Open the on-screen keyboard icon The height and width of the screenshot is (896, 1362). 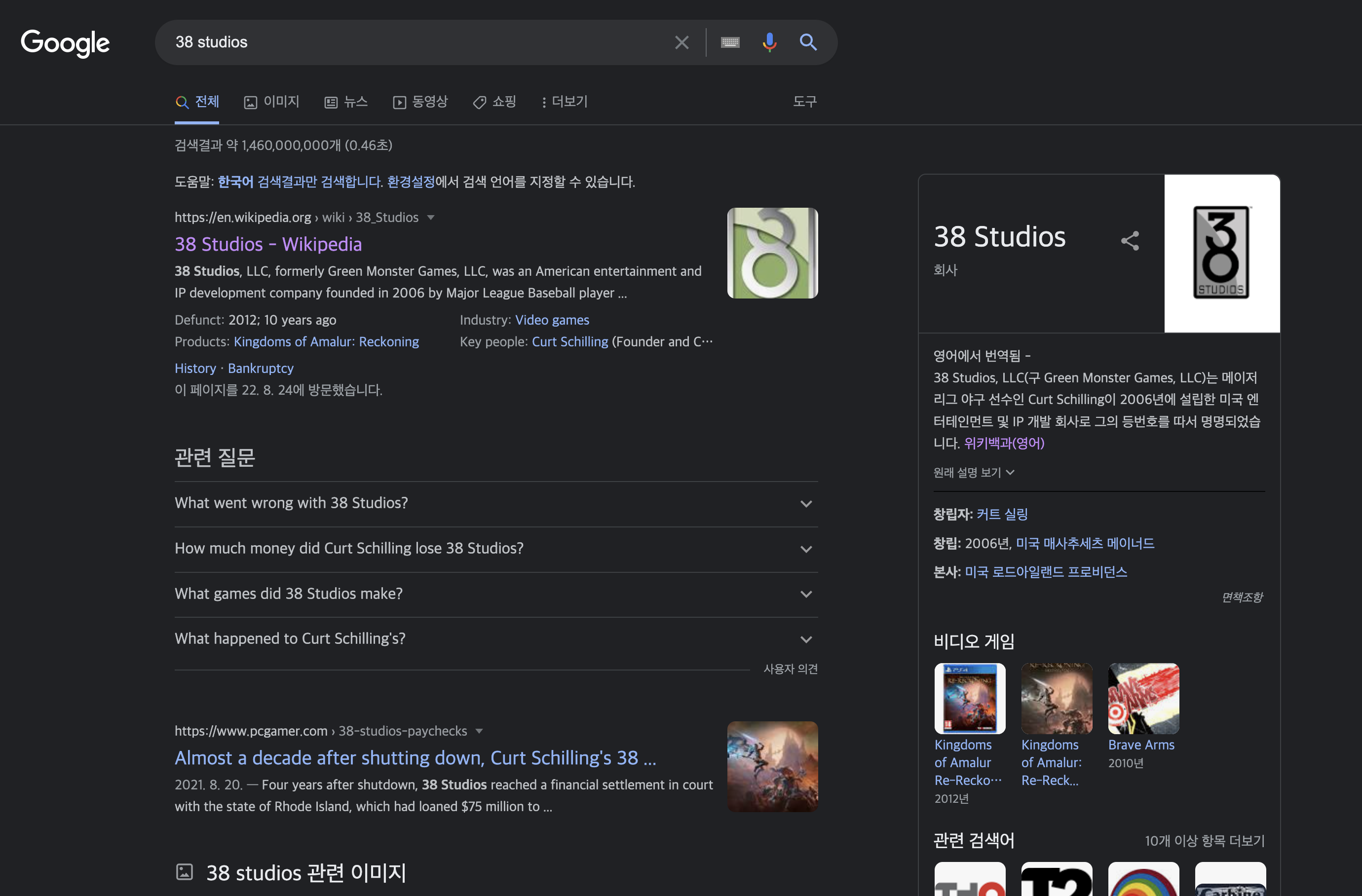[730, 42]
